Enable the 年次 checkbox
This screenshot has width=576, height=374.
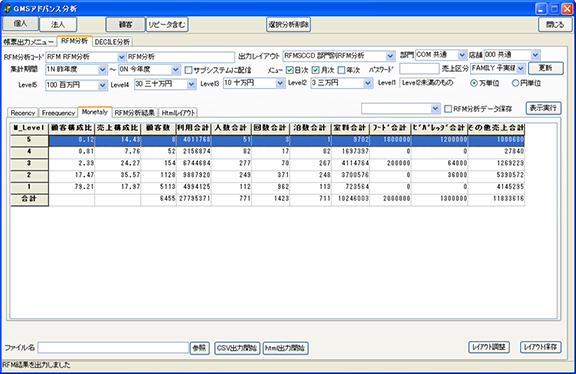[x=341, y=70]
